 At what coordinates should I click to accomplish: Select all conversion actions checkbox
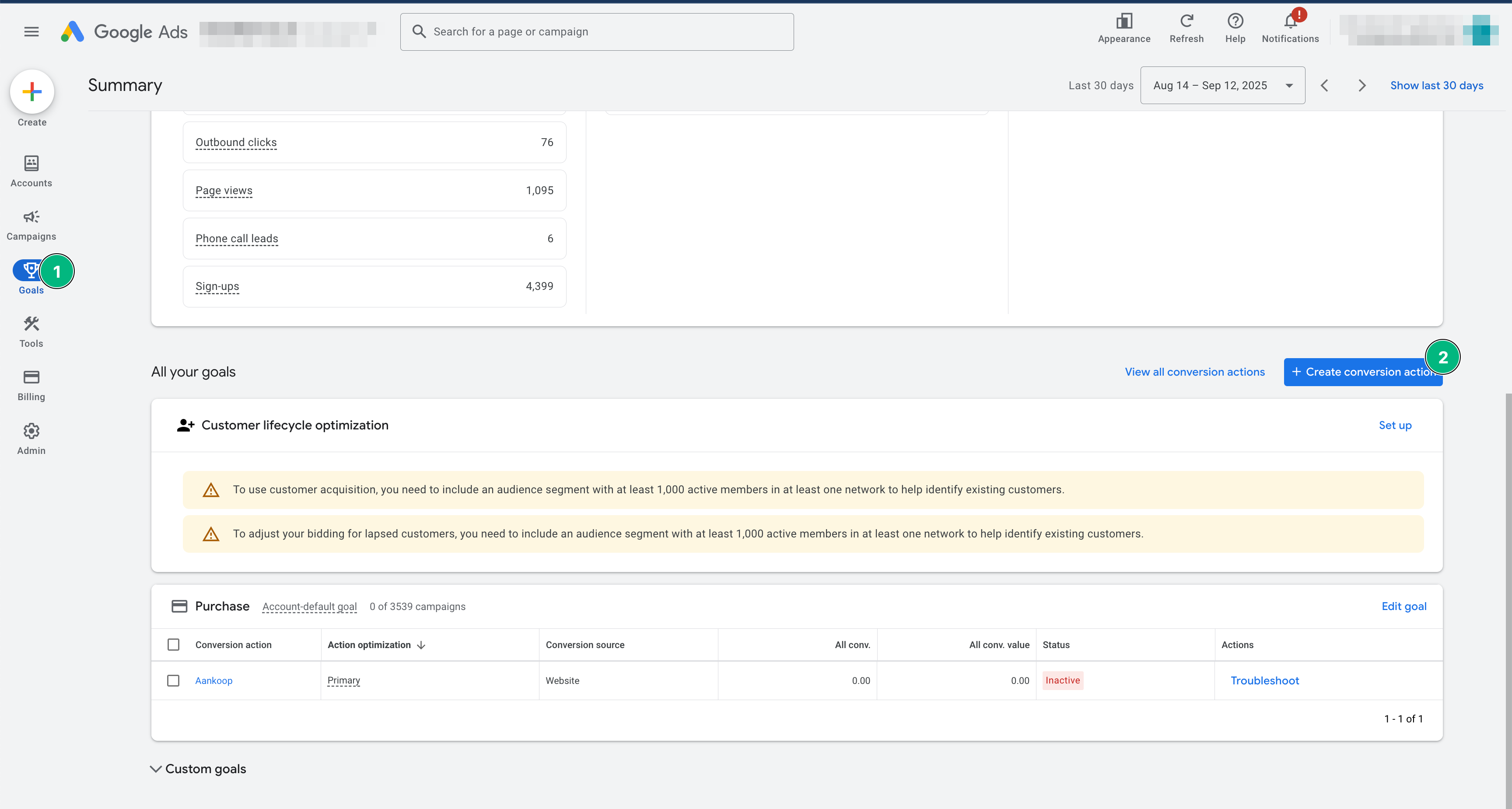[173, 645]
